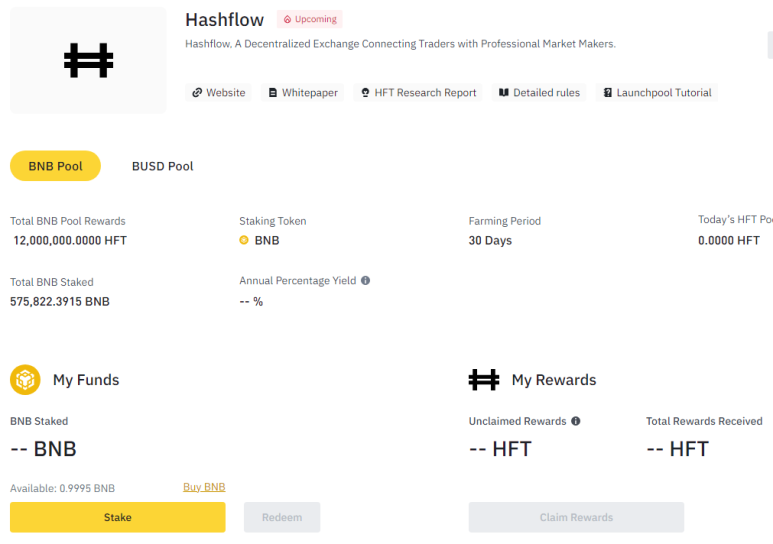Open the Whitepaper document link
Viewport: 773px width, 544px height.
pos(303,92)
